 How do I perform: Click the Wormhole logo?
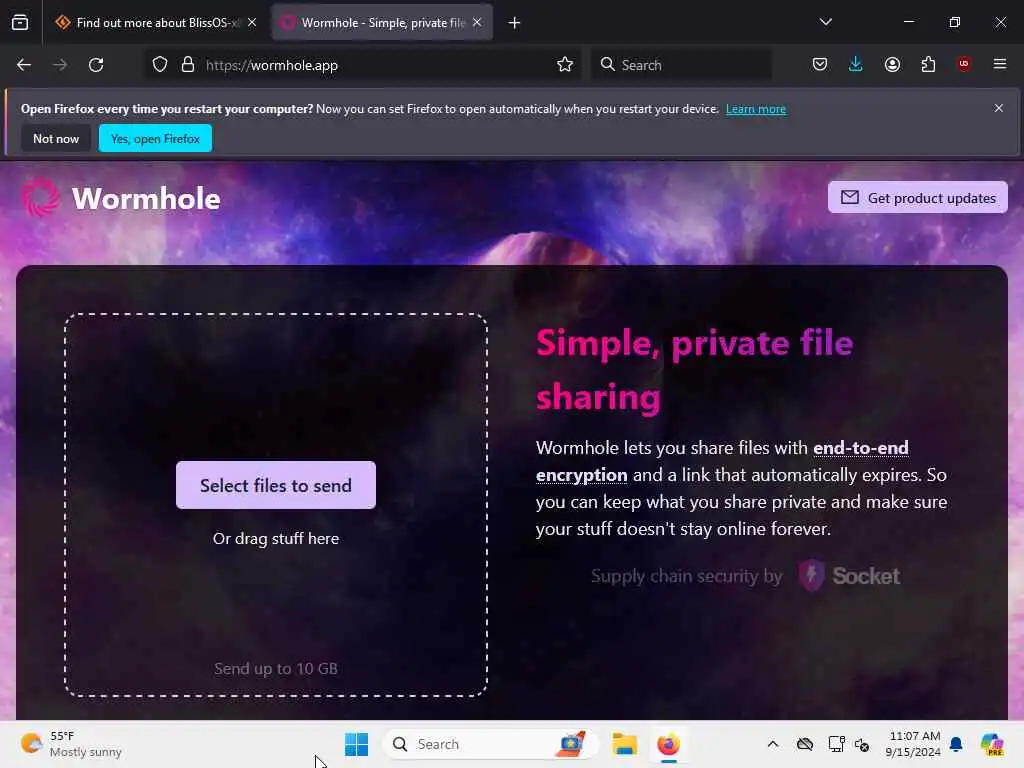click(x=120, y=199)
